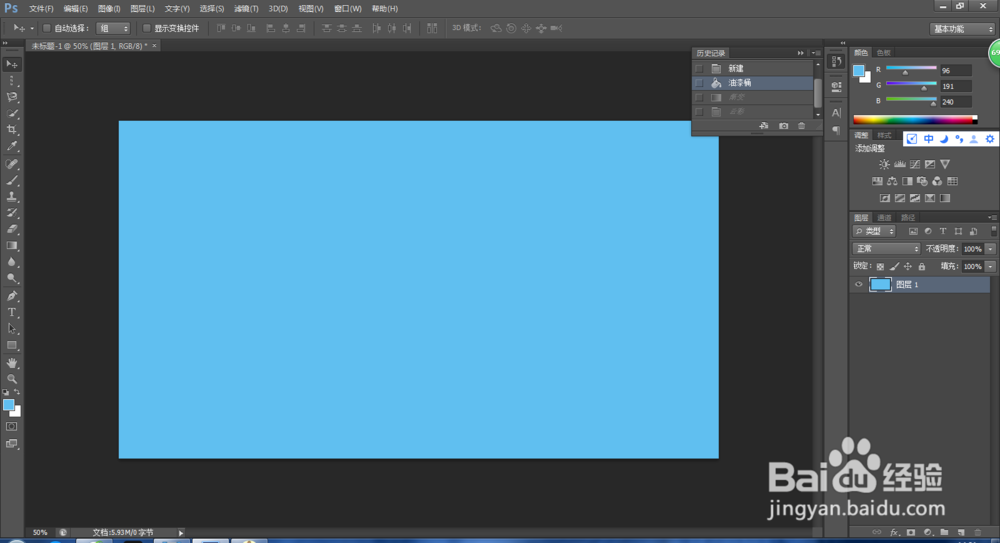Switch to the 通道 tab
Viewport: 1000px width, 543px height.
(x=885, y=218)
